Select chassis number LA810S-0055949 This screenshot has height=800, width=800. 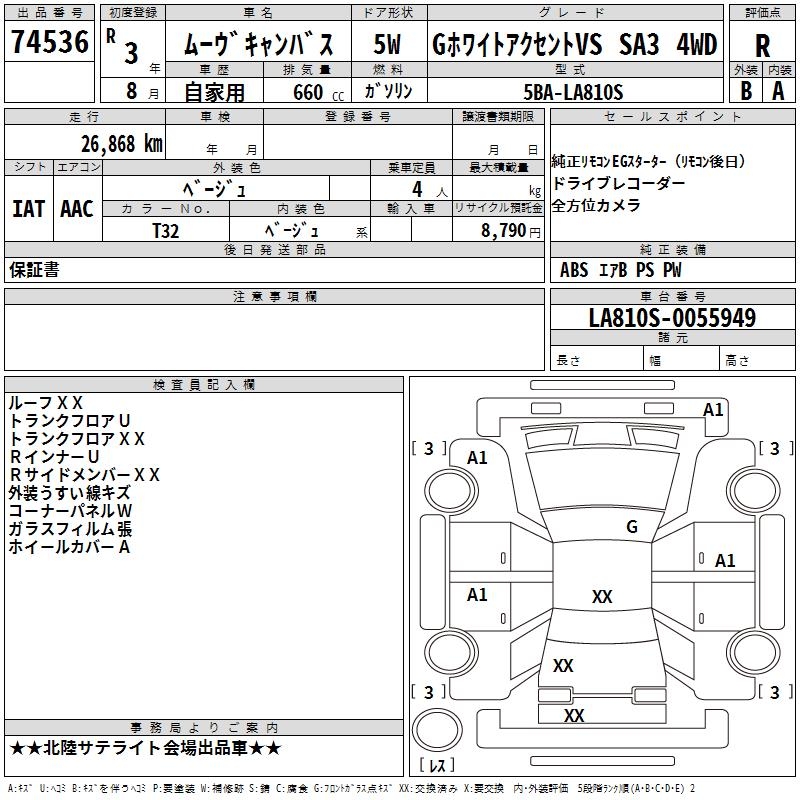(672, 318)
